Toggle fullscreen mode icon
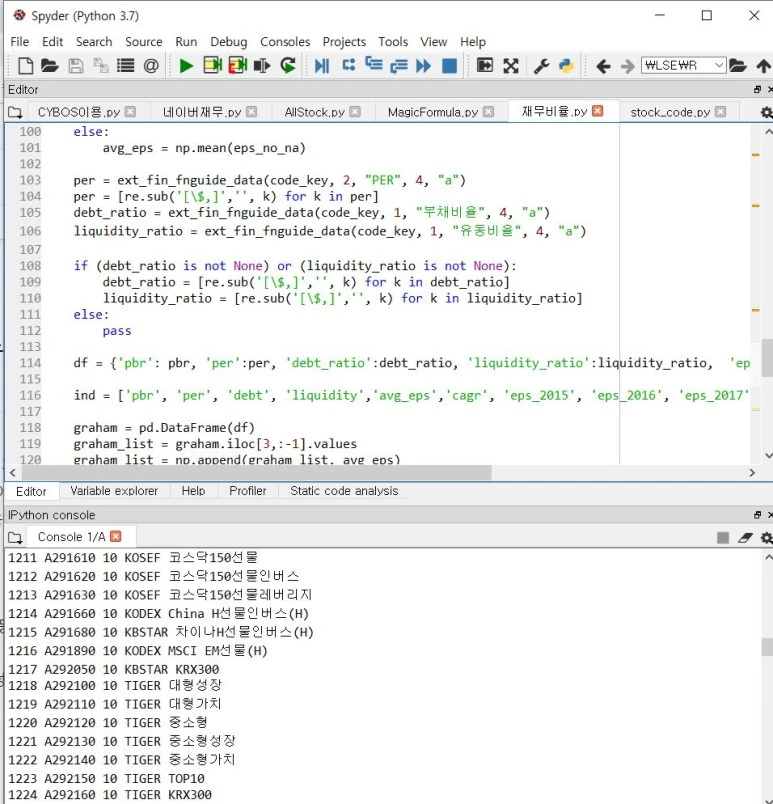Image resolution: width=773 pixels, height=804 pixels. click(511, 66)
